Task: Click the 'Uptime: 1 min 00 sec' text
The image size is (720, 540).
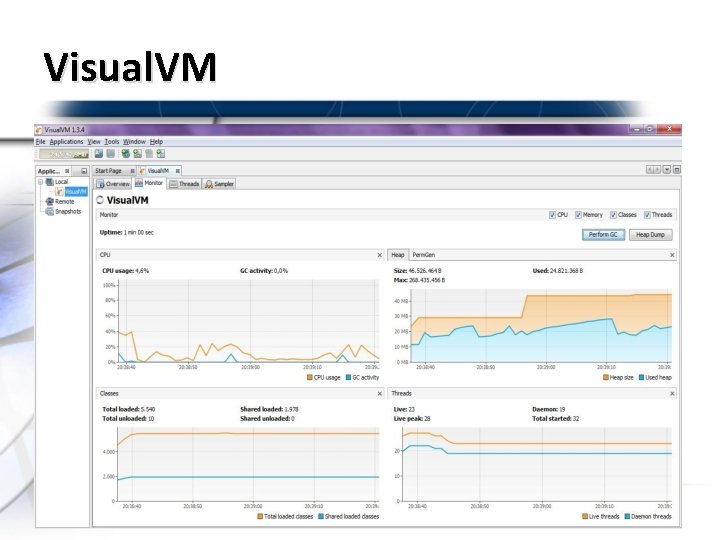Action: tap(127, 232)
